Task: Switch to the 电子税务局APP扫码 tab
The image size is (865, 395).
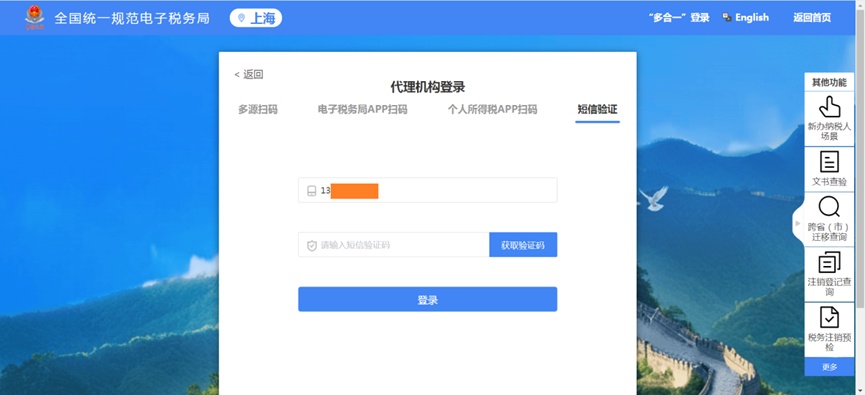Action: click(x=362, y=109)
